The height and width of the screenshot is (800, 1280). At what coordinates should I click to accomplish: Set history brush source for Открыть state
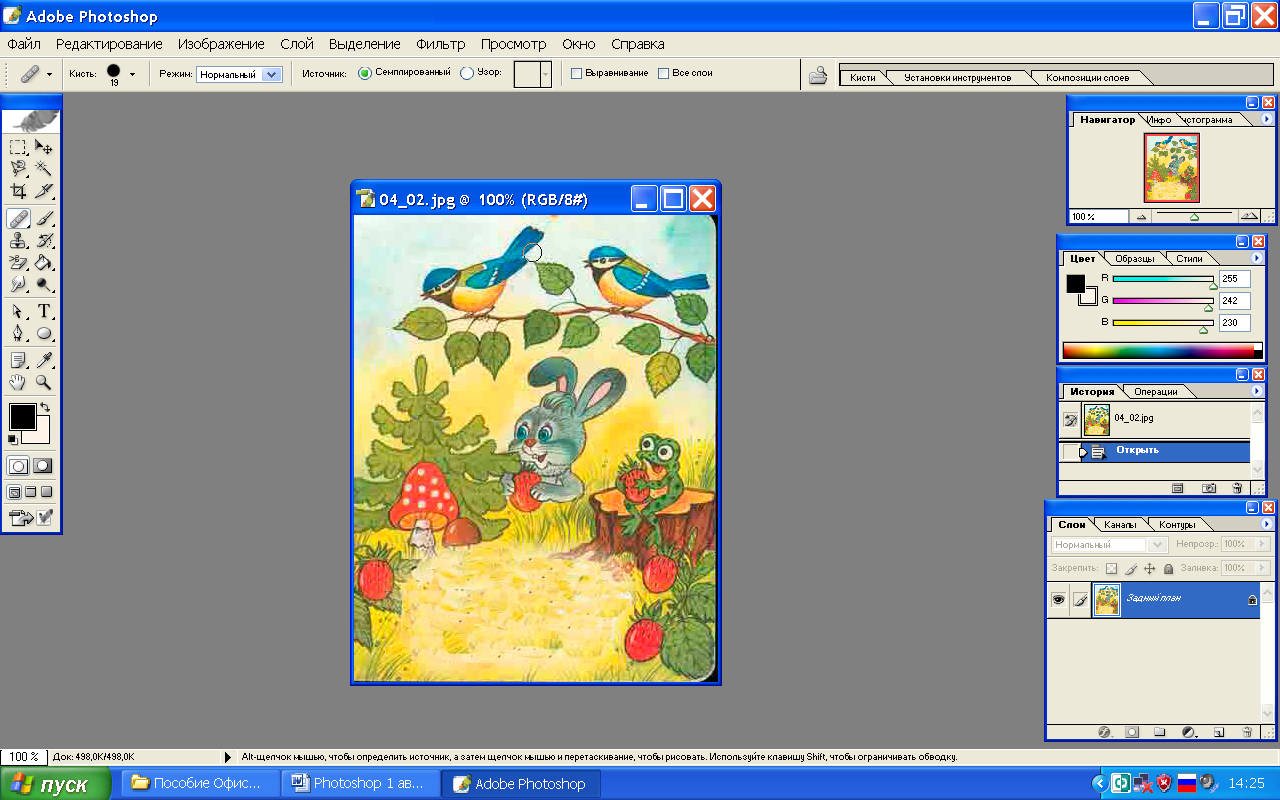[x=1070, y=452]
